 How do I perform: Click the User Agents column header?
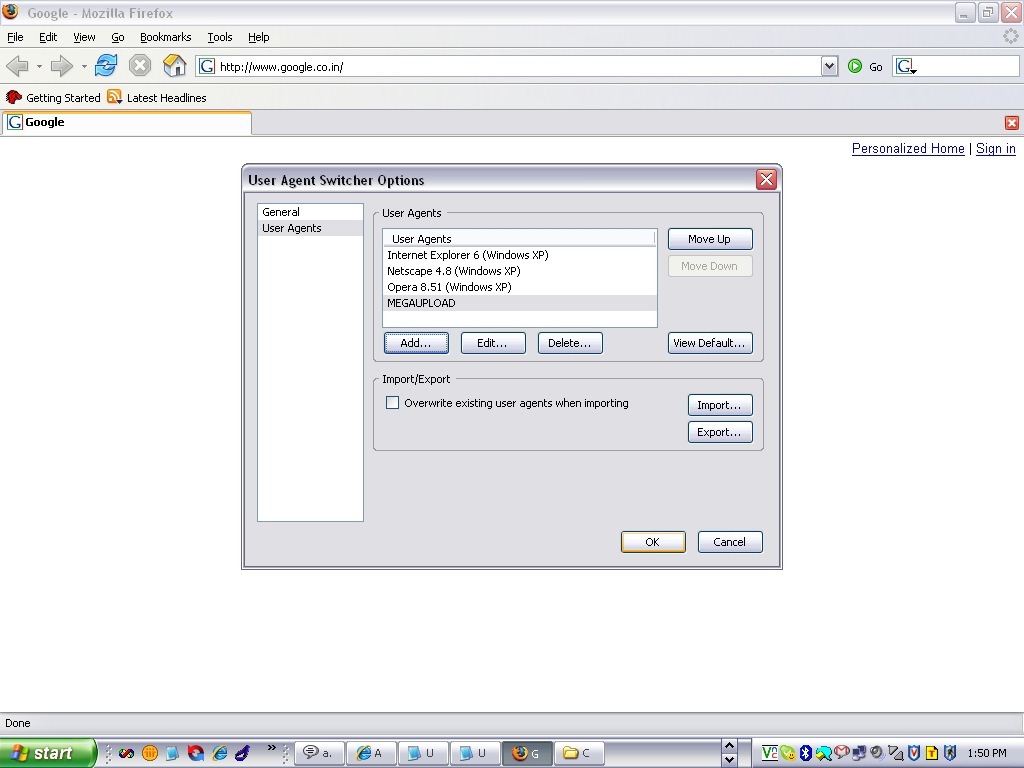(x=519, y=238)
